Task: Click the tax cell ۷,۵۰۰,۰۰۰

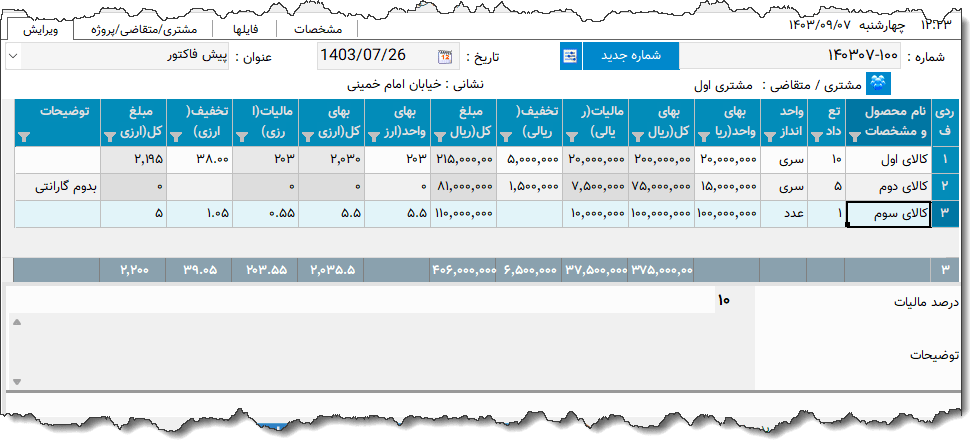Action: [x=595, y=187]
